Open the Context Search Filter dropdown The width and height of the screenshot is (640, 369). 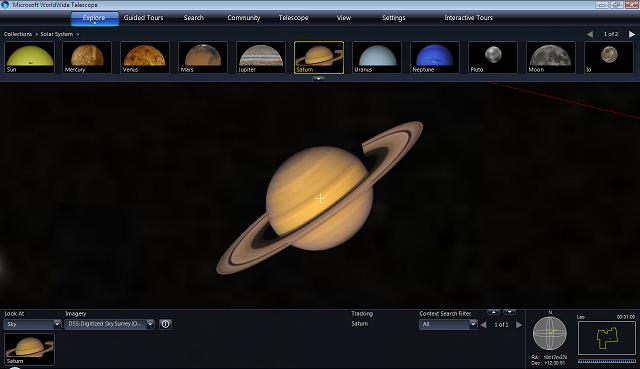coord(448,325)
